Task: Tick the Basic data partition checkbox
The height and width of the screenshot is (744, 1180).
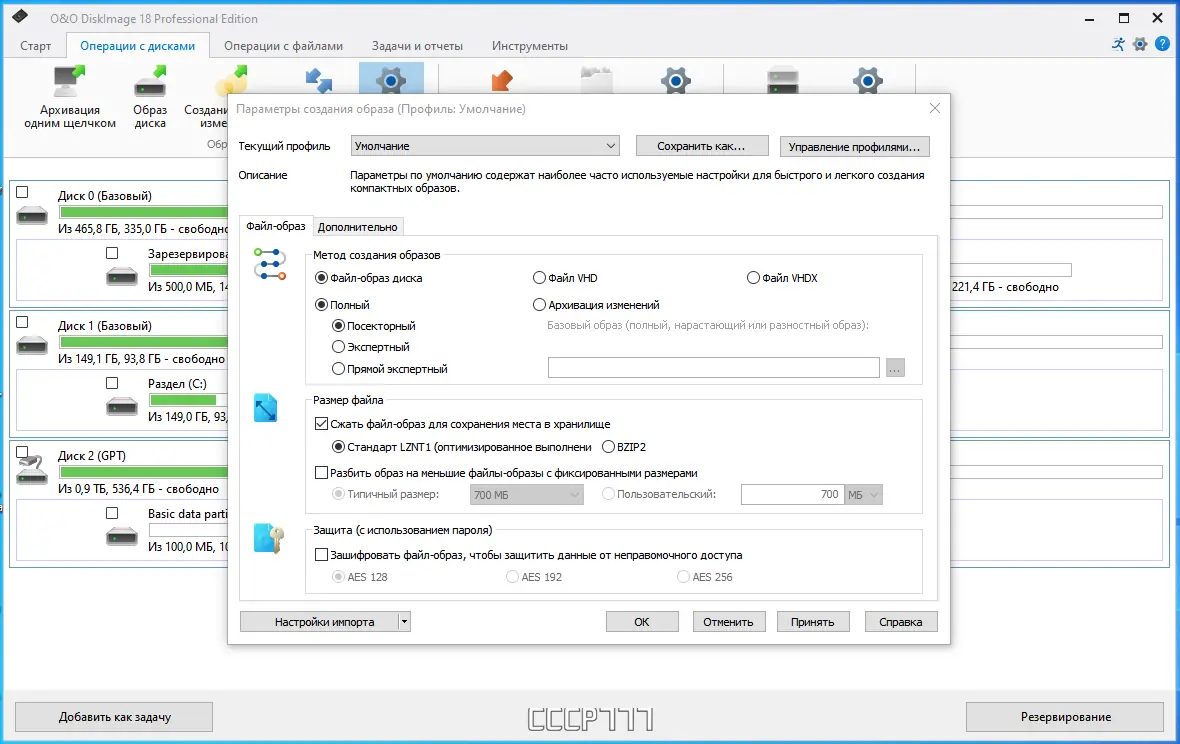Action: click(112, 513)
